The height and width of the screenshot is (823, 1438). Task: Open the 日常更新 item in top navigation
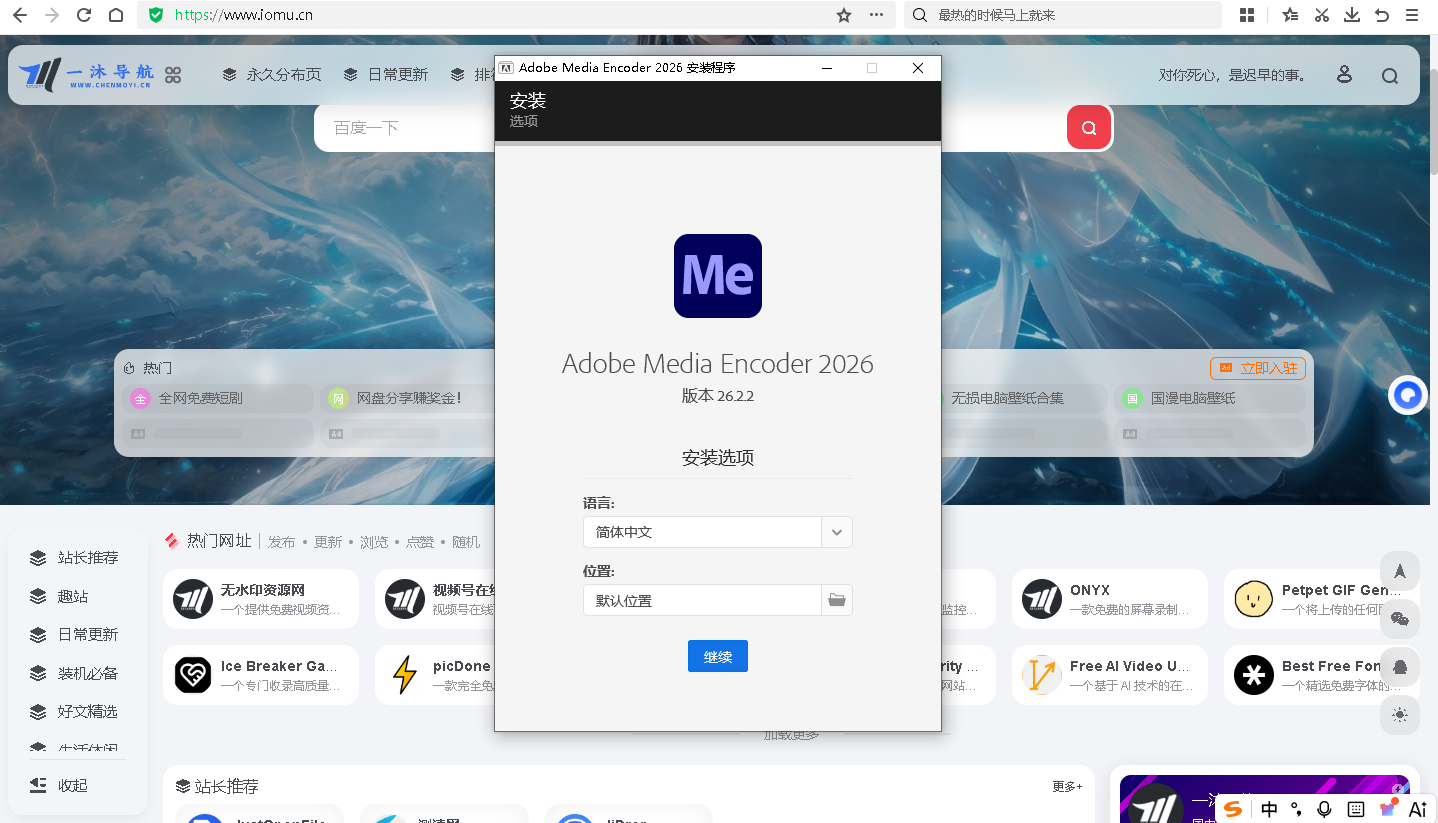385,75
